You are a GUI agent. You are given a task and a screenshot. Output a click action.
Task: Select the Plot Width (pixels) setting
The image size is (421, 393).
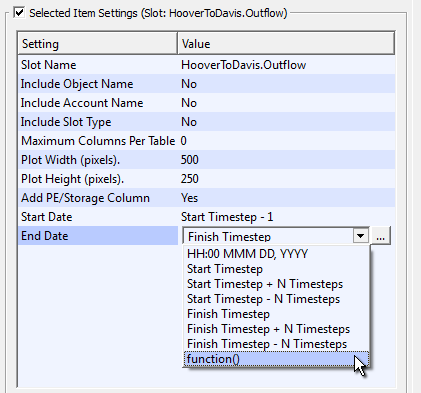pos(98,160)
